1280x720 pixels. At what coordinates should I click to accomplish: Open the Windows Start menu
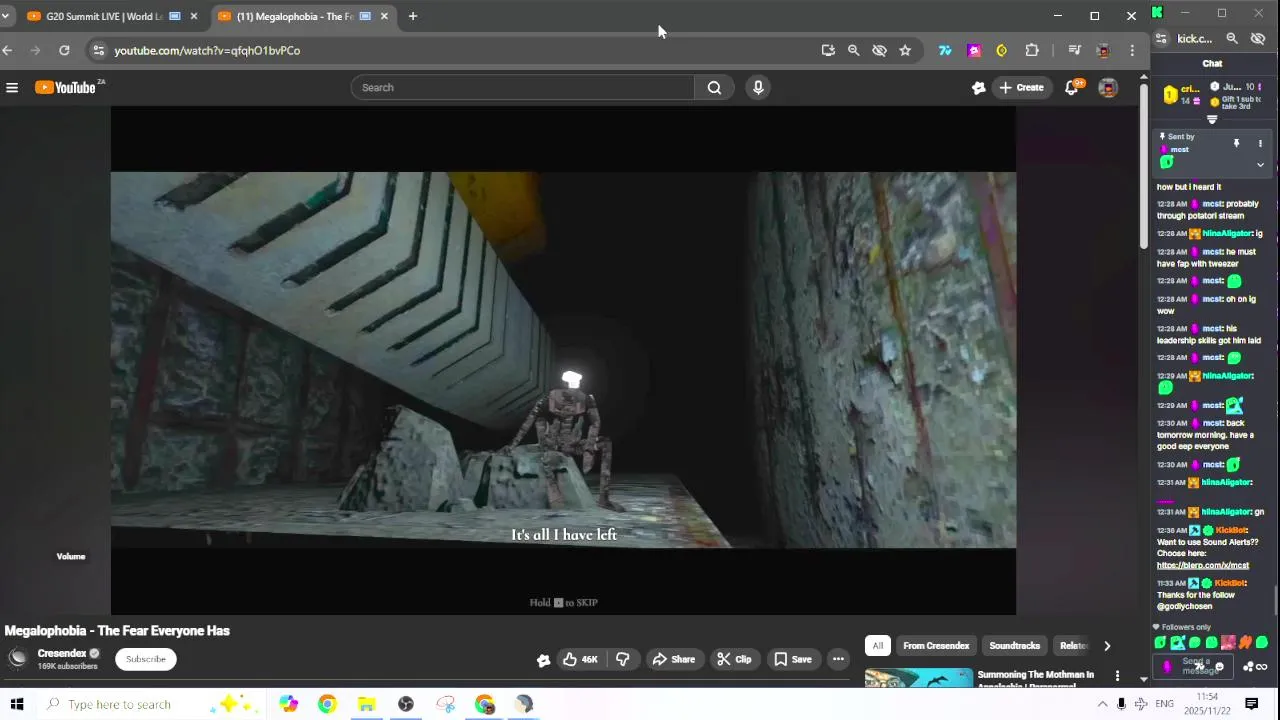(17, 704)
